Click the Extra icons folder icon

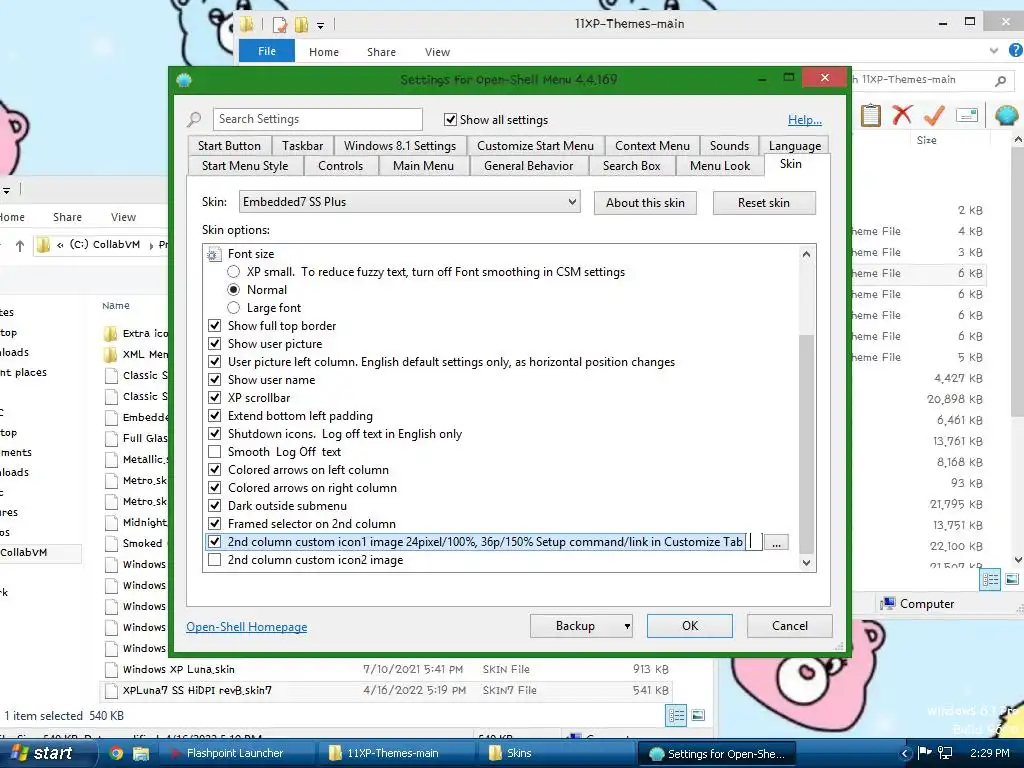point(110,334)
